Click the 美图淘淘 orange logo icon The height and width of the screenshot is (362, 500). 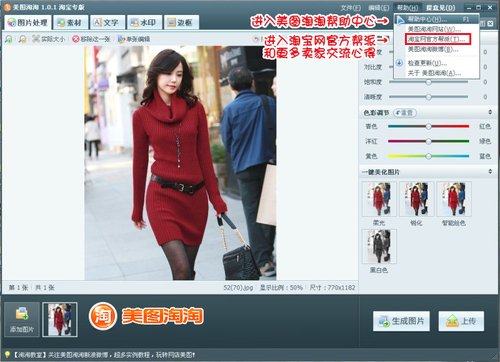(x=103, y=316)
